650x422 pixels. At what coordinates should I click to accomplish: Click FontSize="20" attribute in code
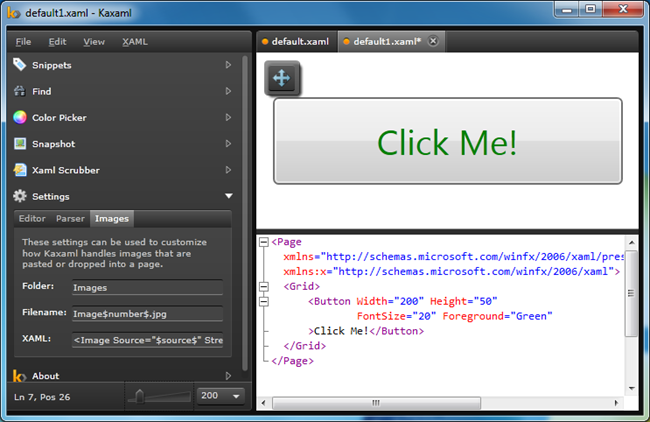tap(396, 316)
